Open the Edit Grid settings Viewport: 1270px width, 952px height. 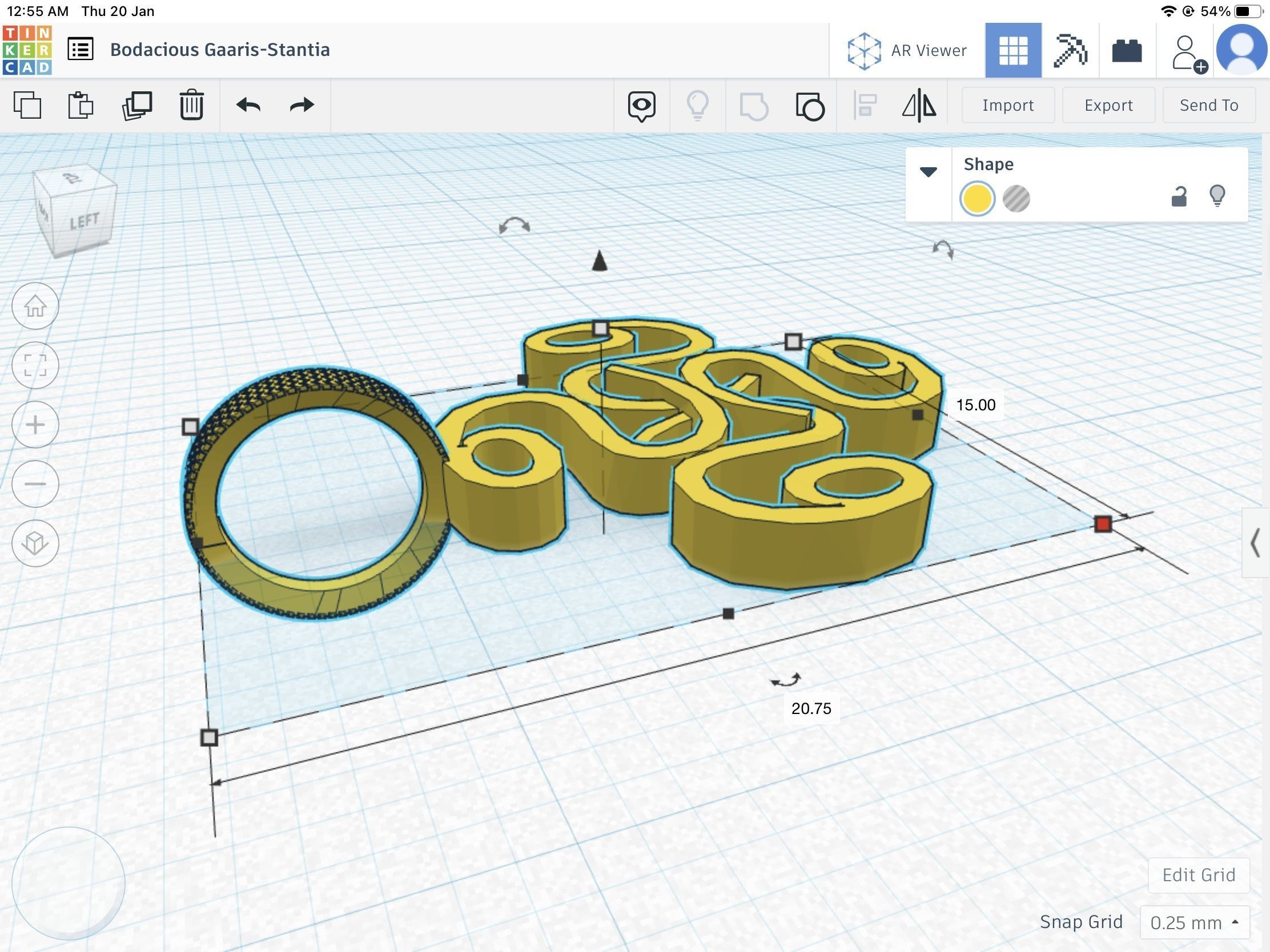click(x=1199, y=875)
